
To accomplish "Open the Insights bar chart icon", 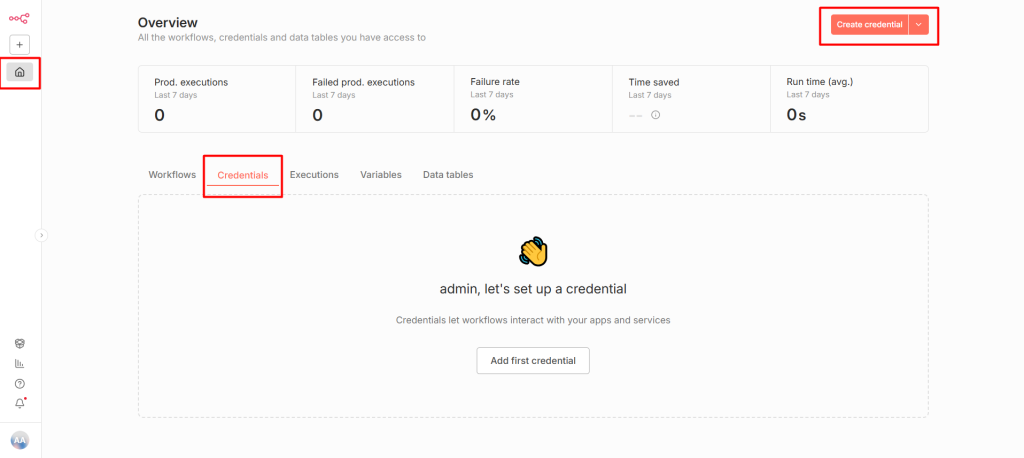I will point(20,364).
